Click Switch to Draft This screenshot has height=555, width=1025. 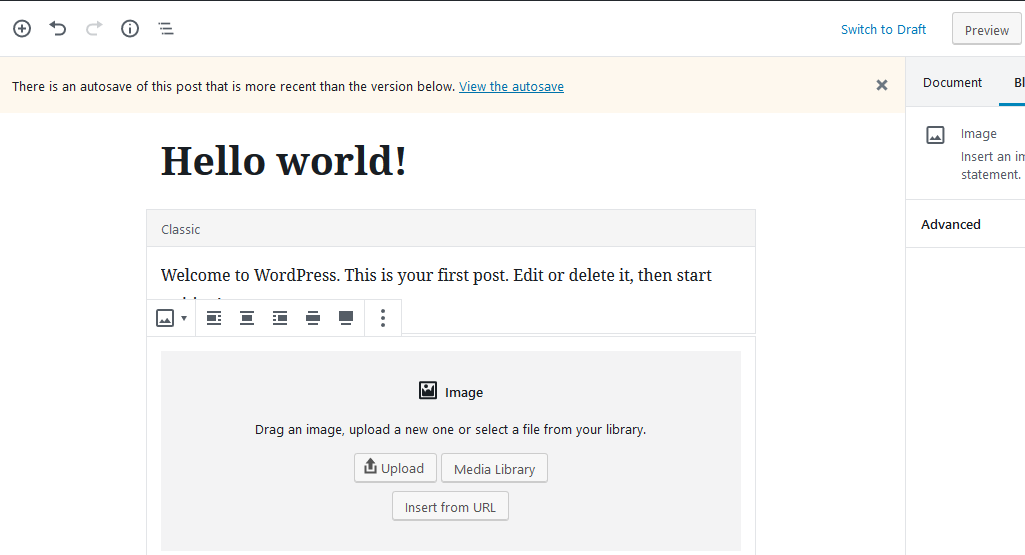point(883,29)
